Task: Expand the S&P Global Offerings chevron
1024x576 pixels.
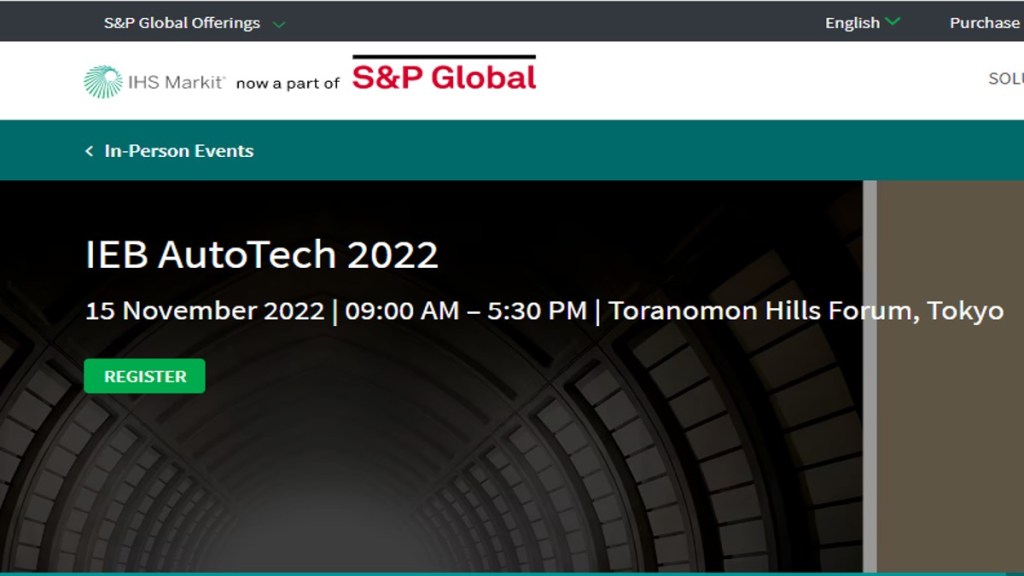Action: 279,24
